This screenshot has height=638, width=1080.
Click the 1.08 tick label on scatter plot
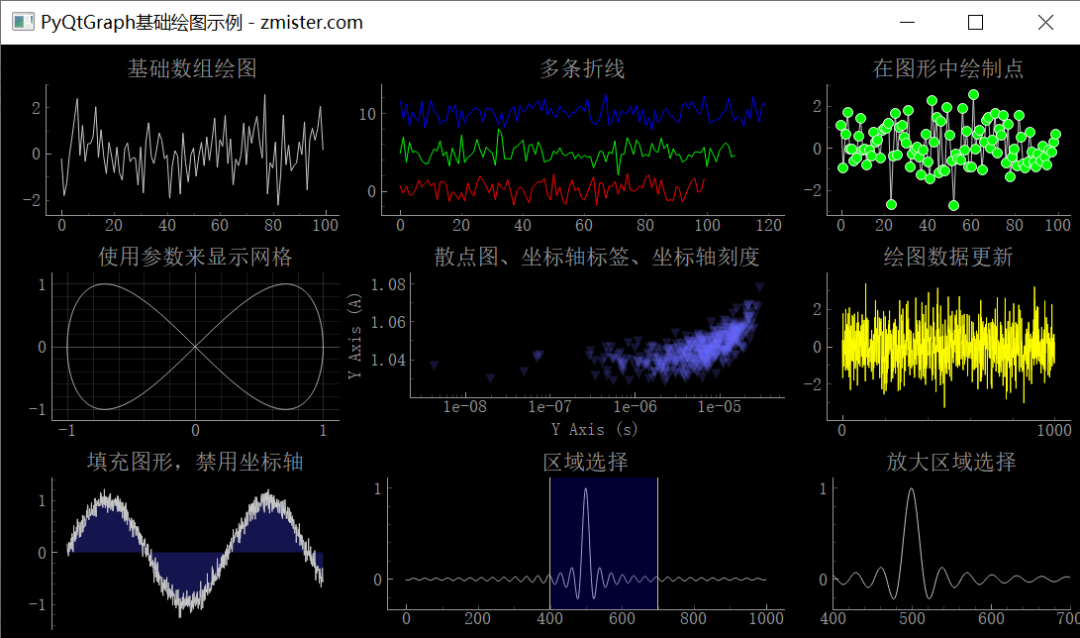click(388, 284)
